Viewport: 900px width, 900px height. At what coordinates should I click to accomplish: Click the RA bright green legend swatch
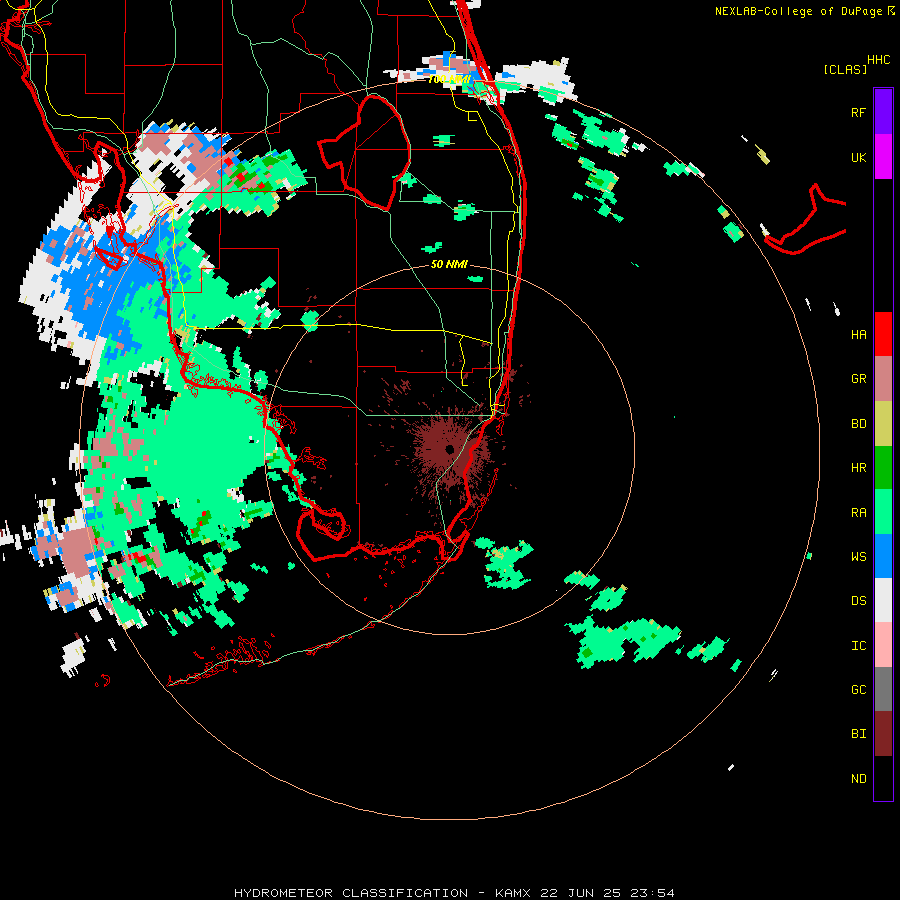point(883,512)
